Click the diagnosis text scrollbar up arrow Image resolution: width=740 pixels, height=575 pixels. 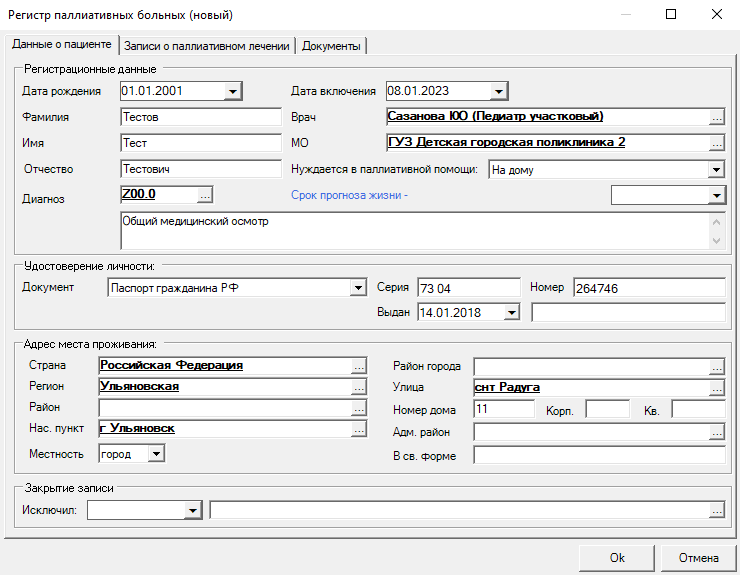click(x=716, y=221)
